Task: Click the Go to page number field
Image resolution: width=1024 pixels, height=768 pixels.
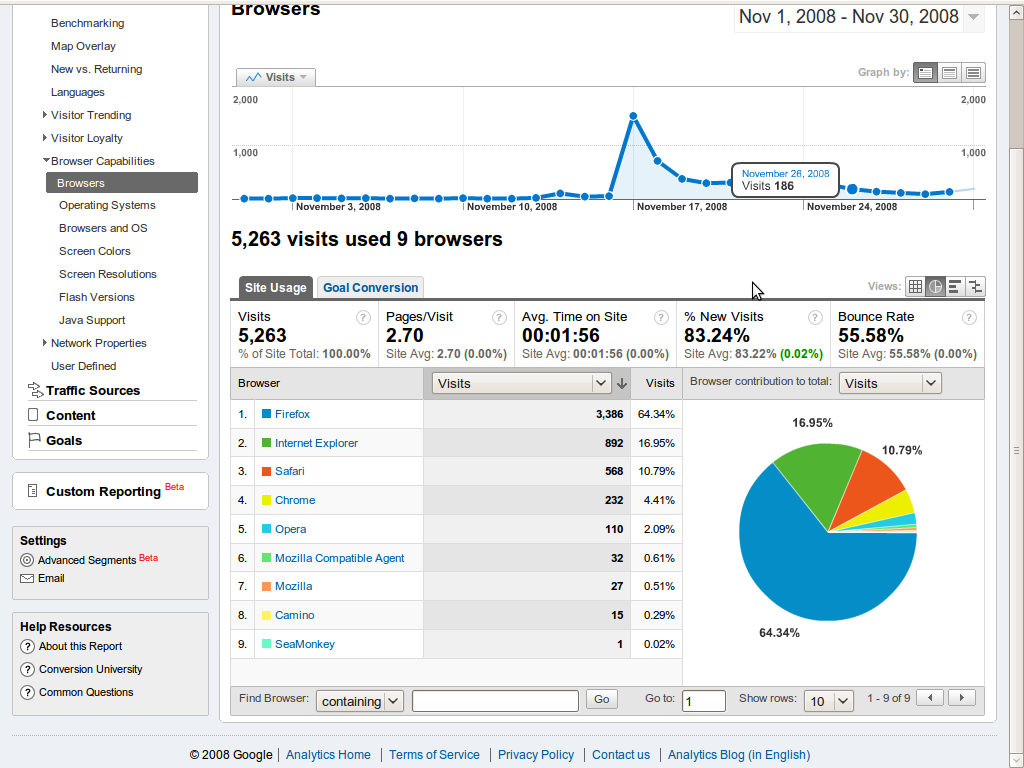Action: coord(703,701)
